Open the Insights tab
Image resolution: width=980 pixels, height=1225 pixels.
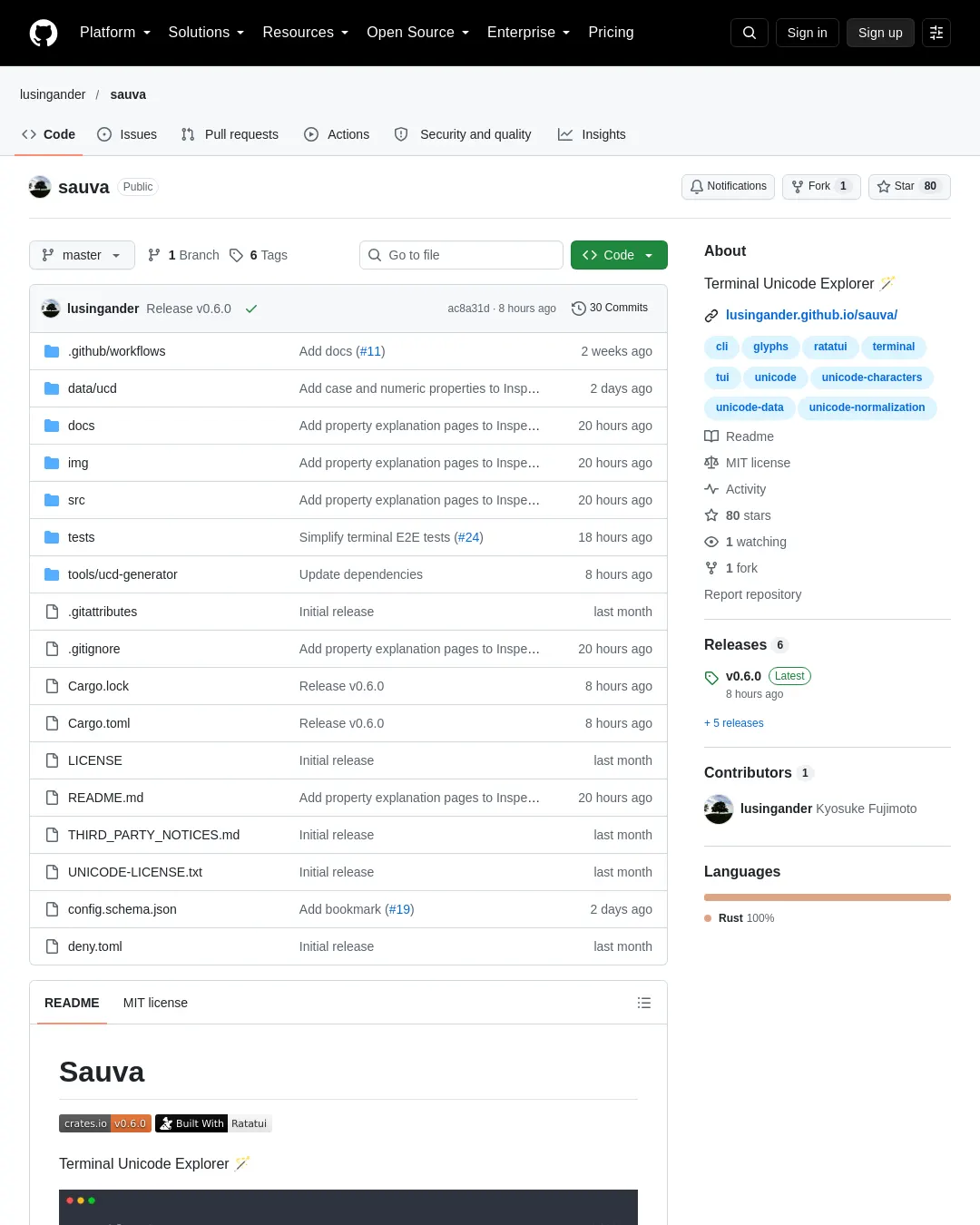(x=592, y=134)
